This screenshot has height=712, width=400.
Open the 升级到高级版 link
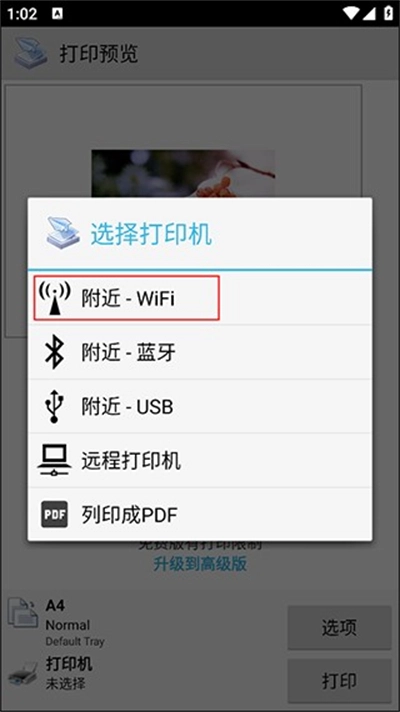pyautogui.click(x=200, y=564)
